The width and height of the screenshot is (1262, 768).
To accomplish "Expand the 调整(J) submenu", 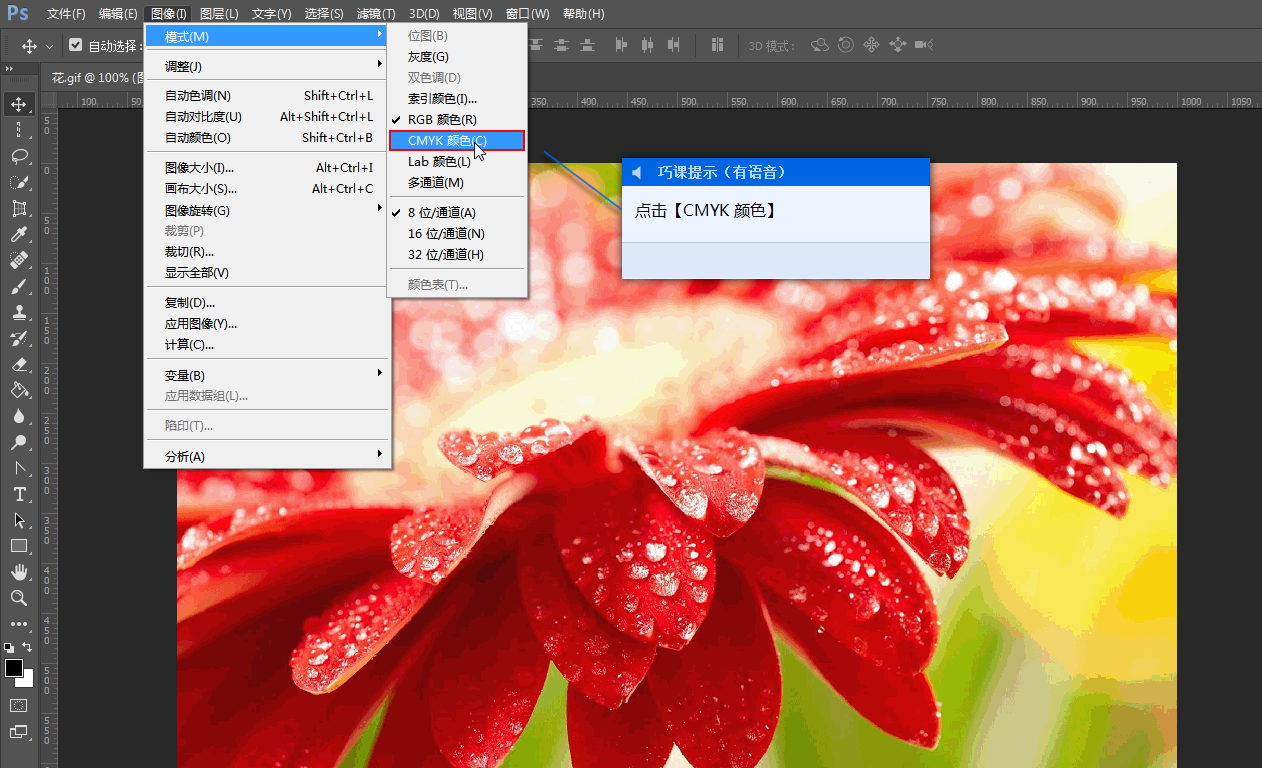I will tap(267, 66).
